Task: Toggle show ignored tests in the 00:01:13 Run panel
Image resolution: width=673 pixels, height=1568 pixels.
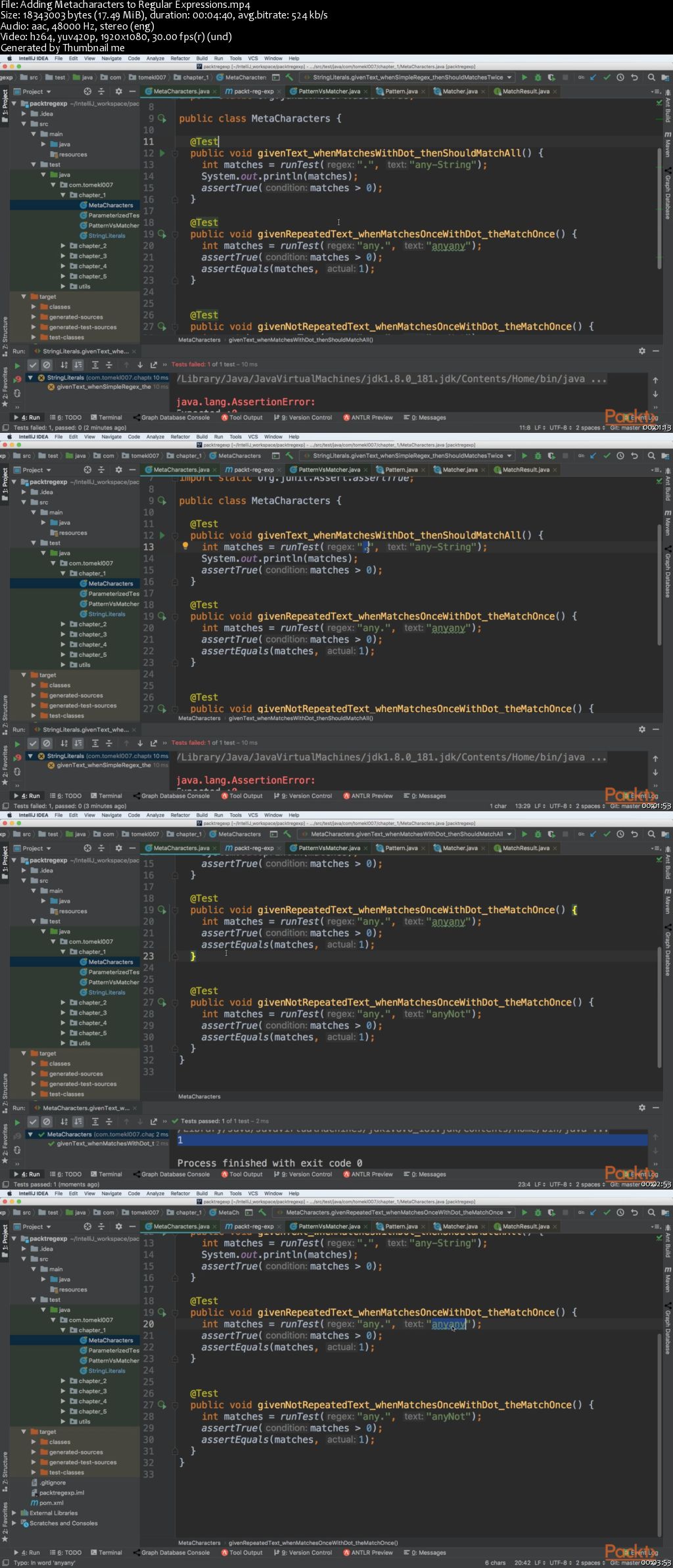Action: pyautogui.click(x=47, y=365)
